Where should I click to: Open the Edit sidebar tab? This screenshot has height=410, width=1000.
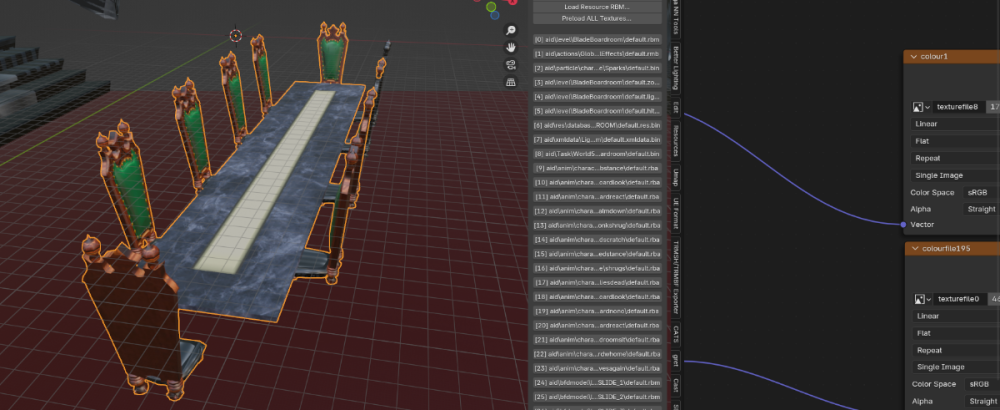pos(675,108)
